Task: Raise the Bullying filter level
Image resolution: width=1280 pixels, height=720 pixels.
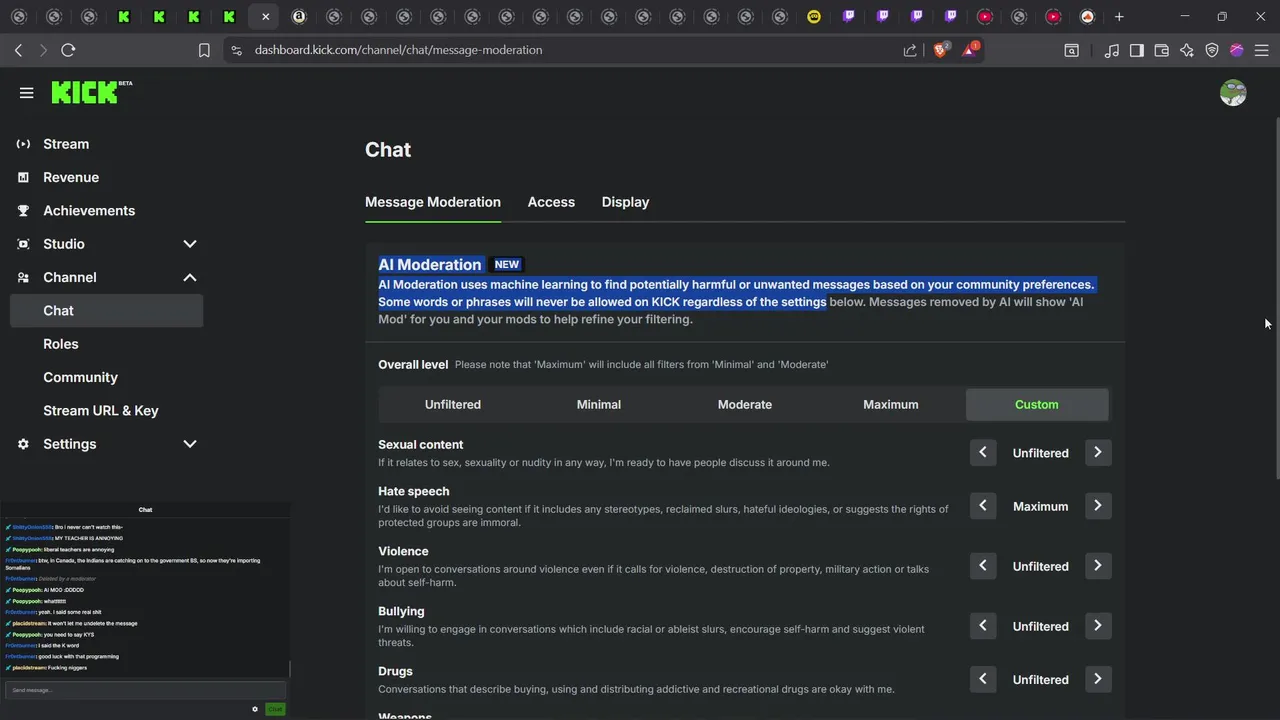Action: point(1097,626)
